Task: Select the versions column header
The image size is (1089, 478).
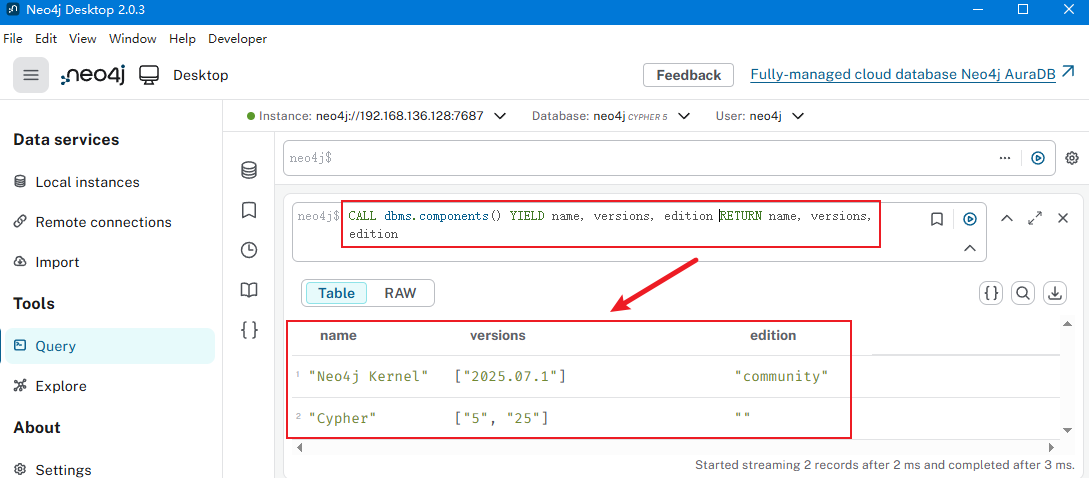Action: [498, 336]
